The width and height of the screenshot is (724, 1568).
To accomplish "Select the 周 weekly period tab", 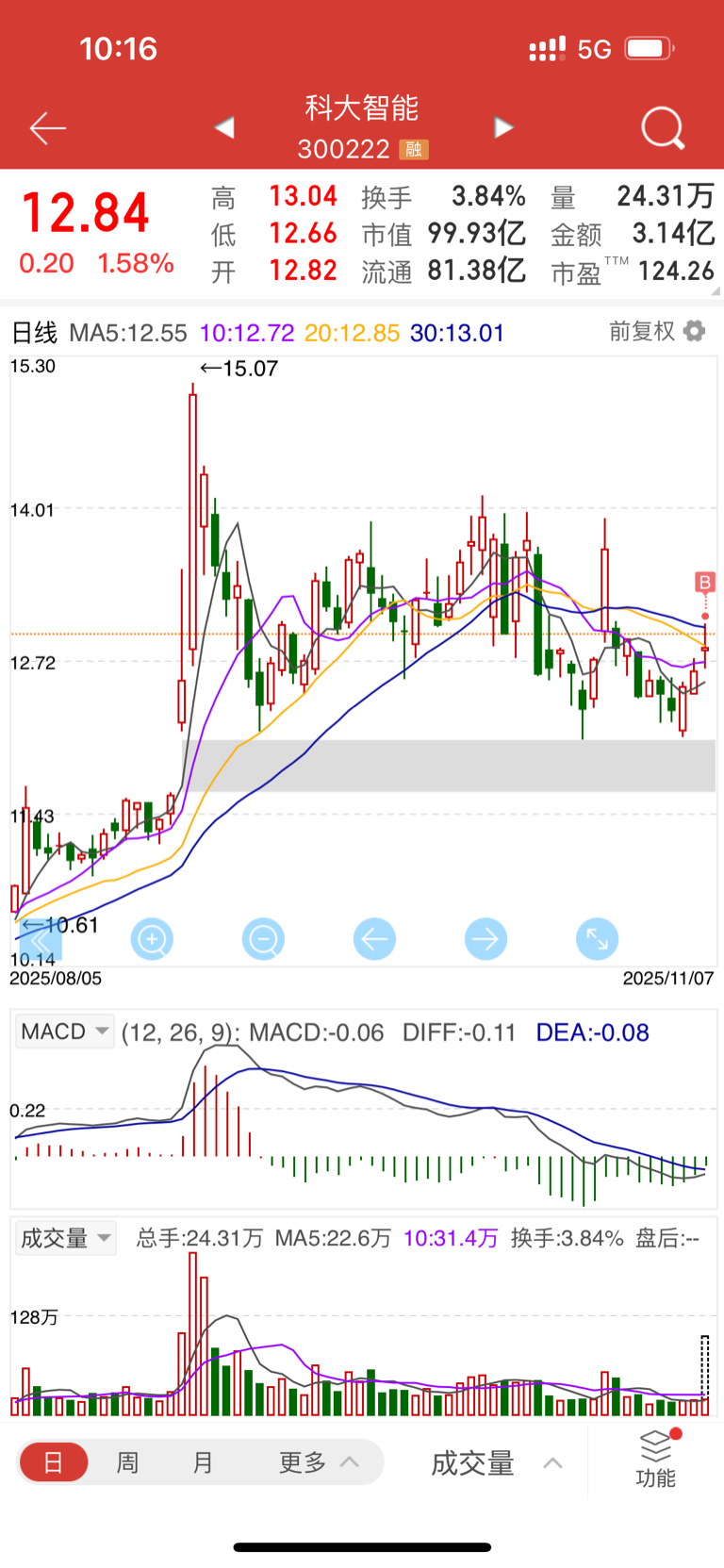I will pyautogui.click(x=127, y=1462).
